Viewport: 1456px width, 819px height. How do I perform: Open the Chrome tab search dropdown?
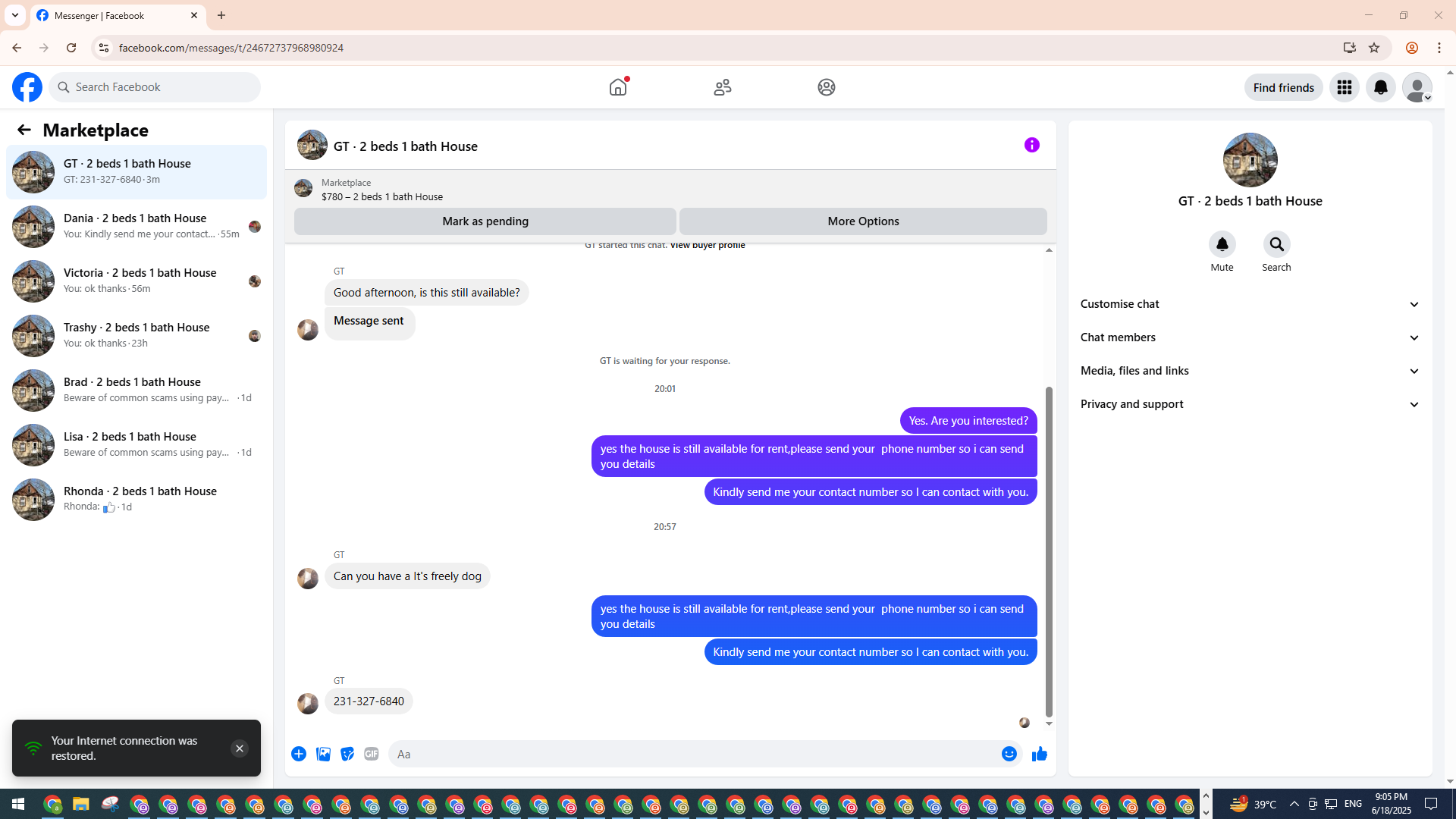point(15,15)
